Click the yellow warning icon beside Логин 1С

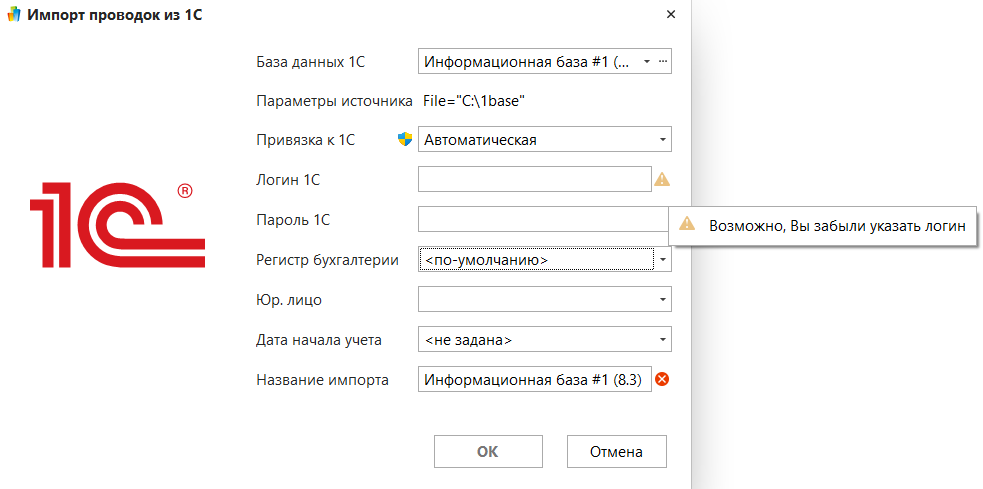pos(662,180)
